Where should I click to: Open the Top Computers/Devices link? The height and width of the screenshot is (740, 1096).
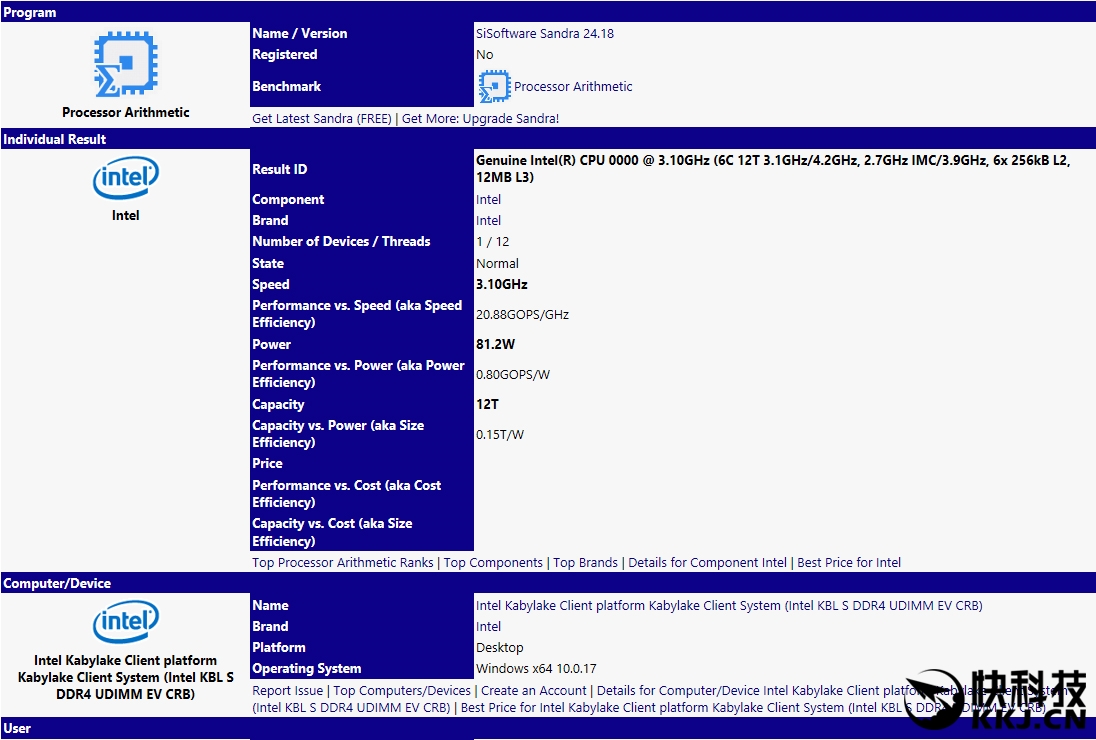tap(402, 690)
